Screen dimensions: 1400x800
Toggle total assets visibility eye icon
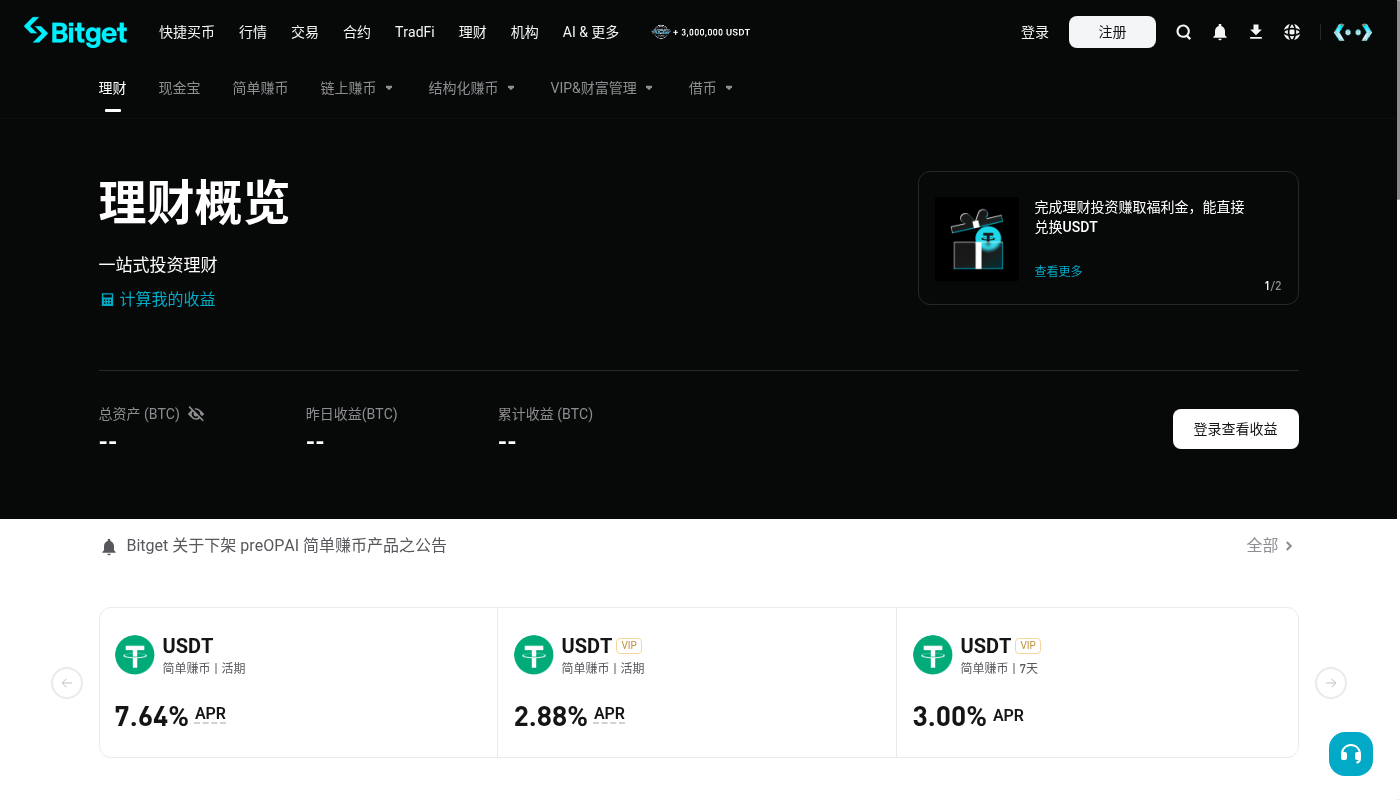click(x=196, y=414)
